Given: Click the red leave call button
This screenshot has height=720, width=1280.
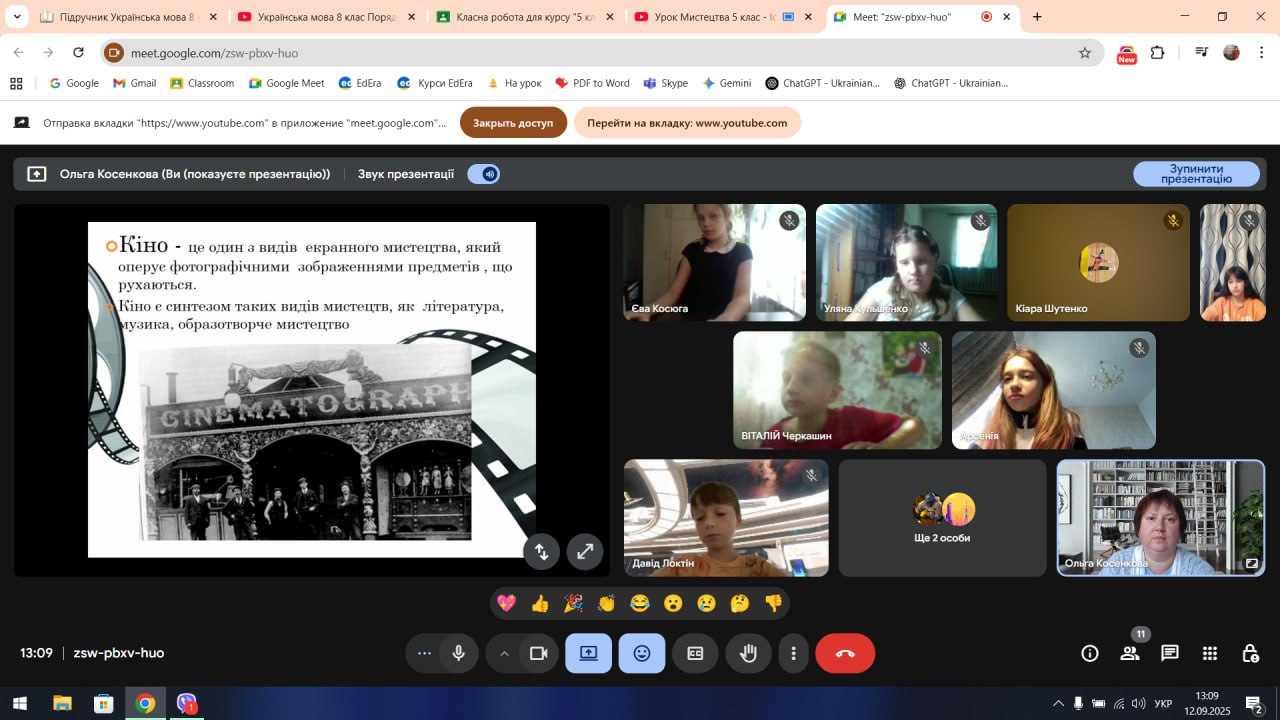Looking at the screenshot, I should click(845, 653).
